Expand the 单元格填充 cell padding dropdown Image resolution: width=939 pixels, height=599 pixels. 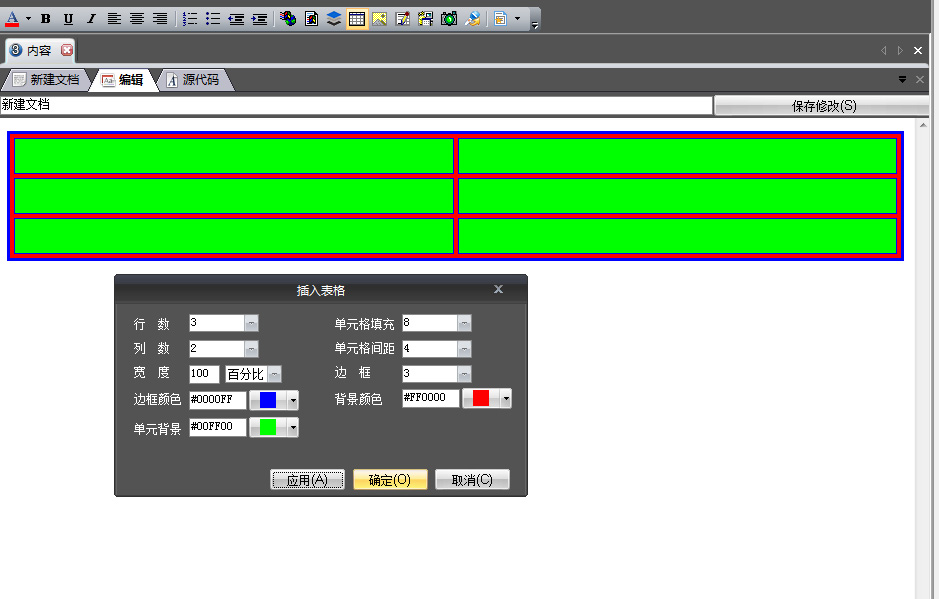click(x=464, y=323)
